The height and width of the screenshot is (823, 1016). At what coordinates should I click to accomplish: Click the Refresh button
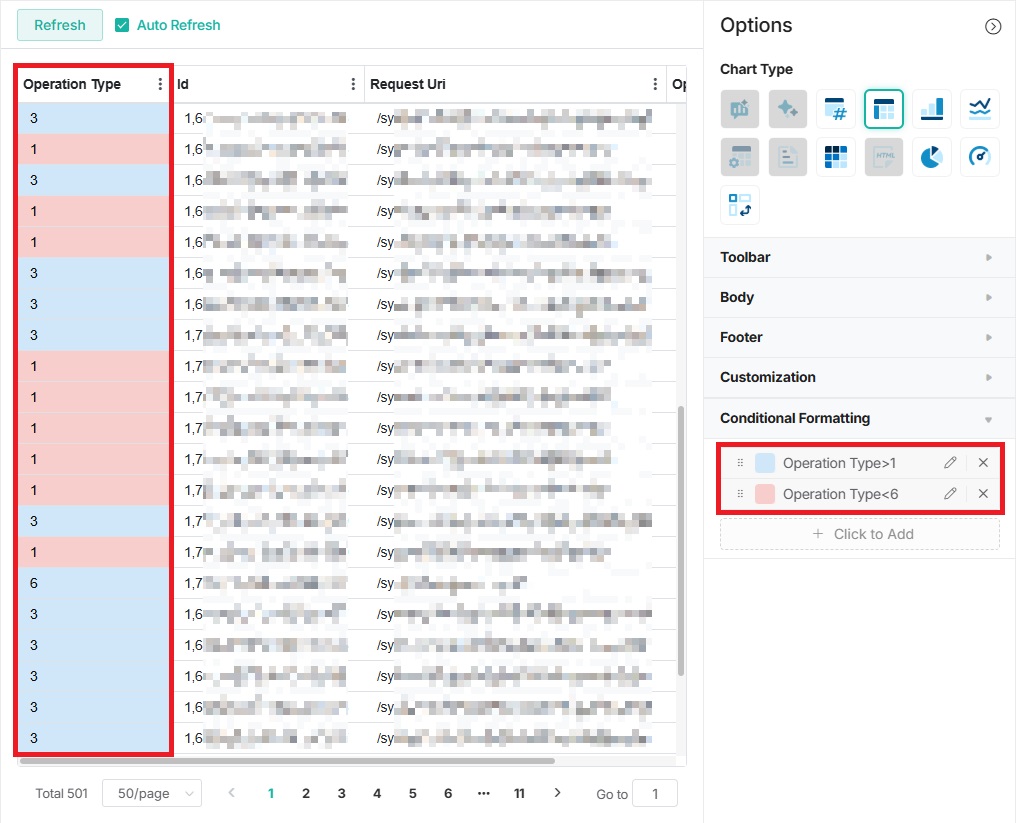[x=59, y=25]
